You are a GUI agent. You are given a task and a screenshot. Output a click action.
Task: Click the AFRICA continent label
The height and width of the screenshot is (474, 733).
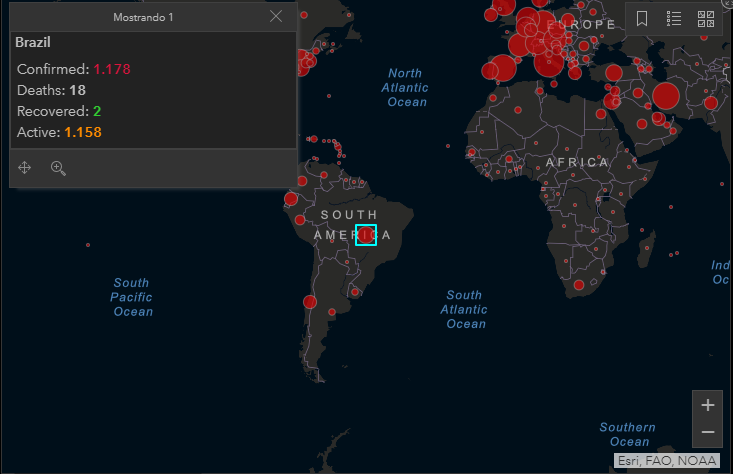click(x=577, y=162)
